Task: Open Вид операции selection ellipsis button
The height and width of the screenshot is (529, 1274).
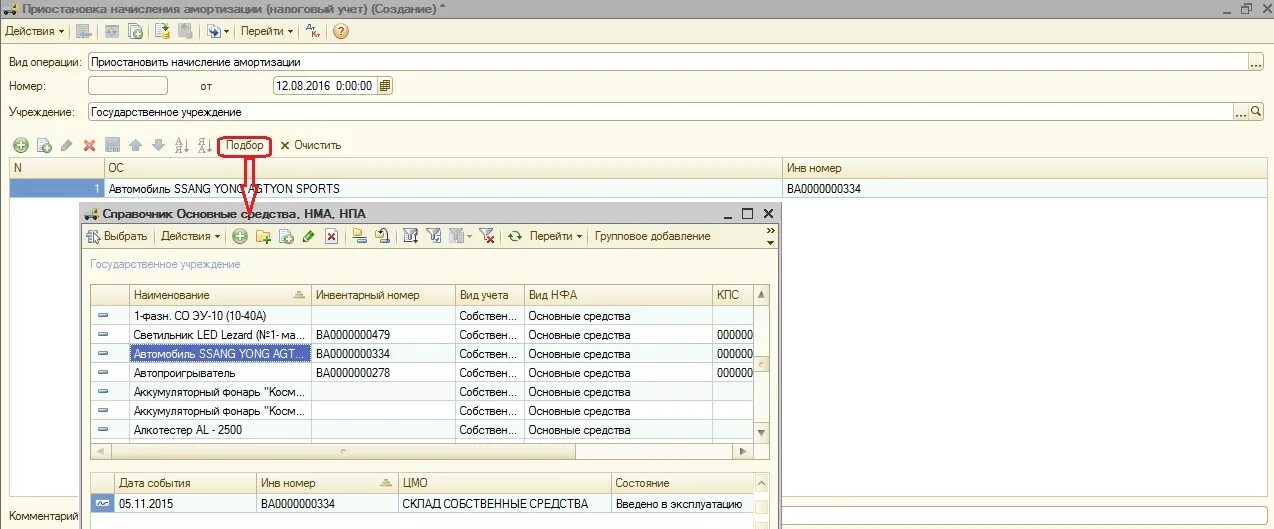Action: point(1256,62)
